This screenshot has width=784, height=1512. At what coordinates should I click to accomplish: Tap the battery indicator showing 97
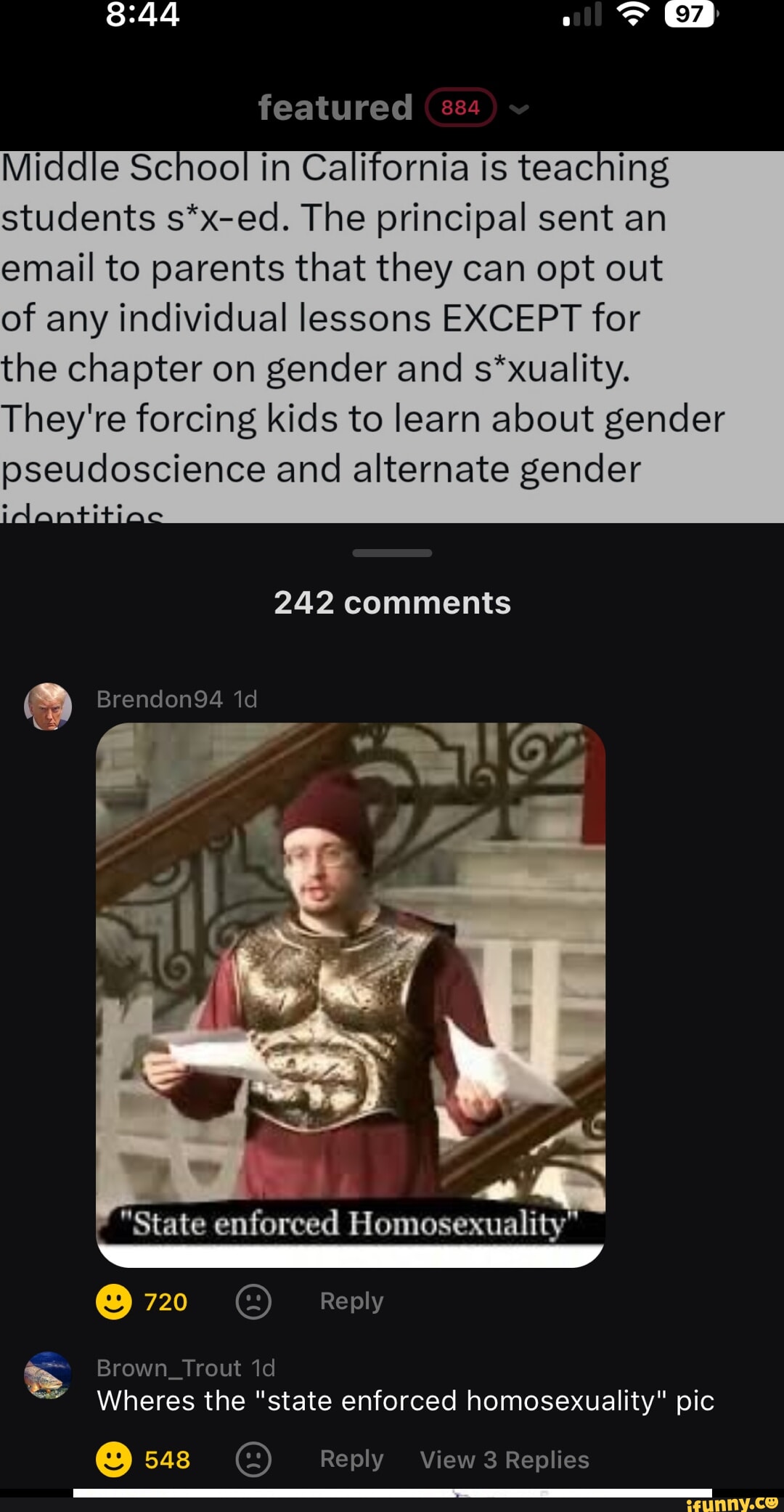690,14
